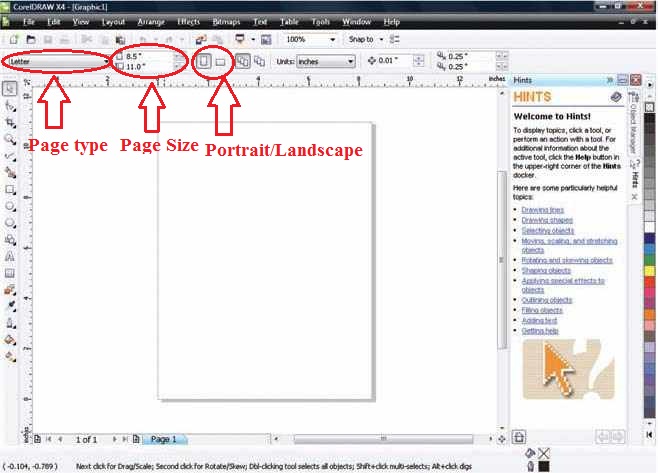Select the Eyedropper tool
Viewport: 658px width, 473px height.
10,306
